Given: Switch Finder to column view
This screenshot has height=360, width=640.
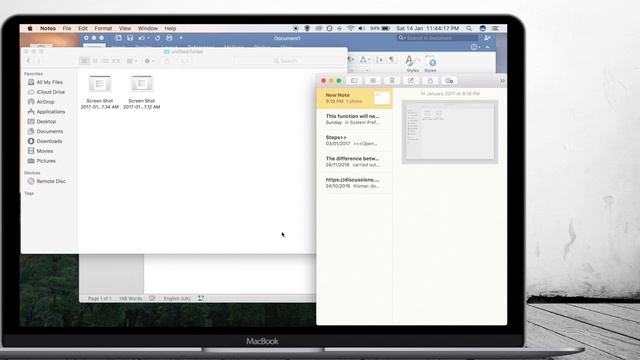Looking at the screenshot, I should 105,61.
